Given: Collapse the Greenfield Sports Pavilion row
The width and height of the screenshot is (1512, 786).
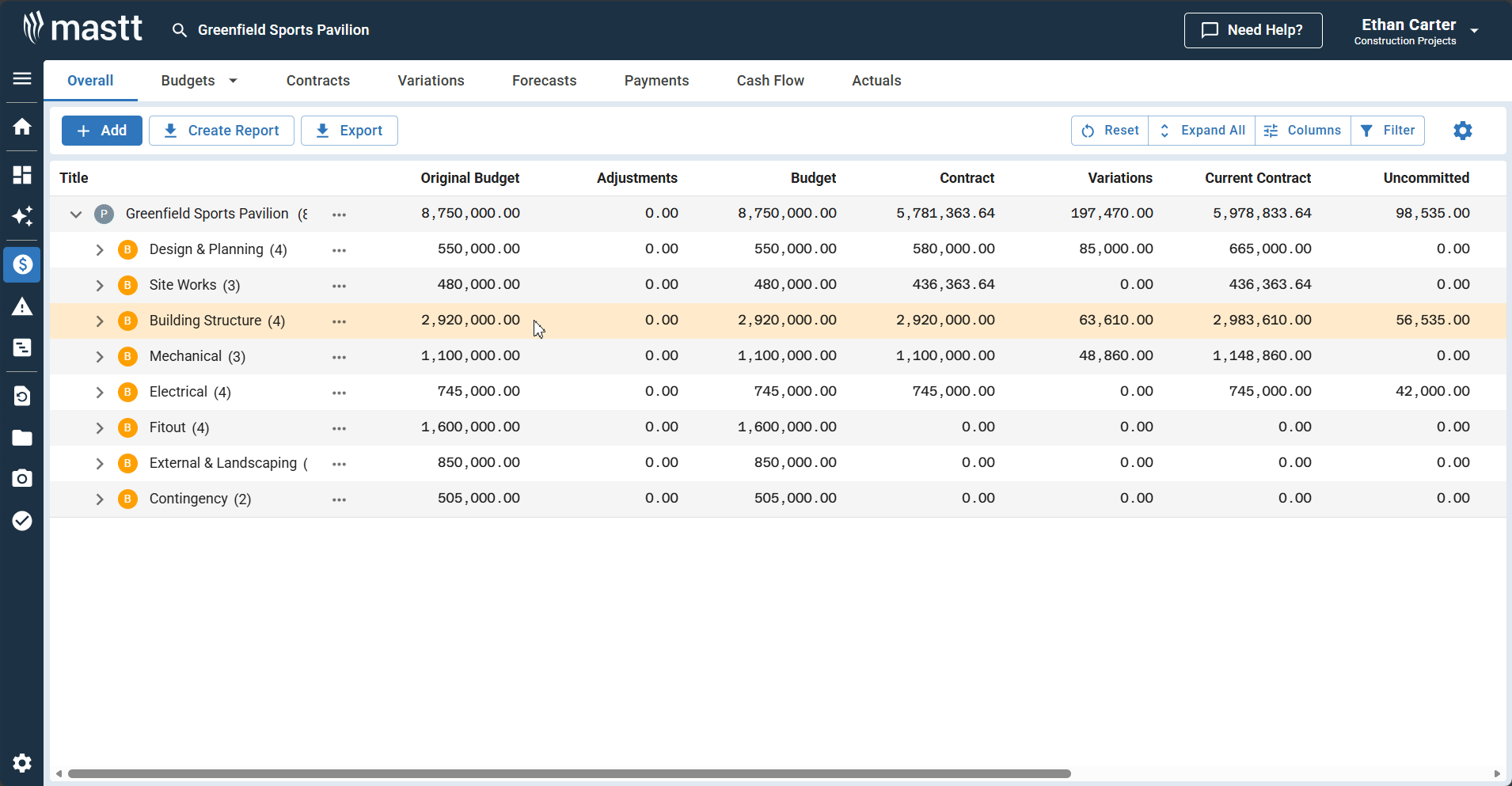Looking at the screenshot, I should [x=75, y=214].
